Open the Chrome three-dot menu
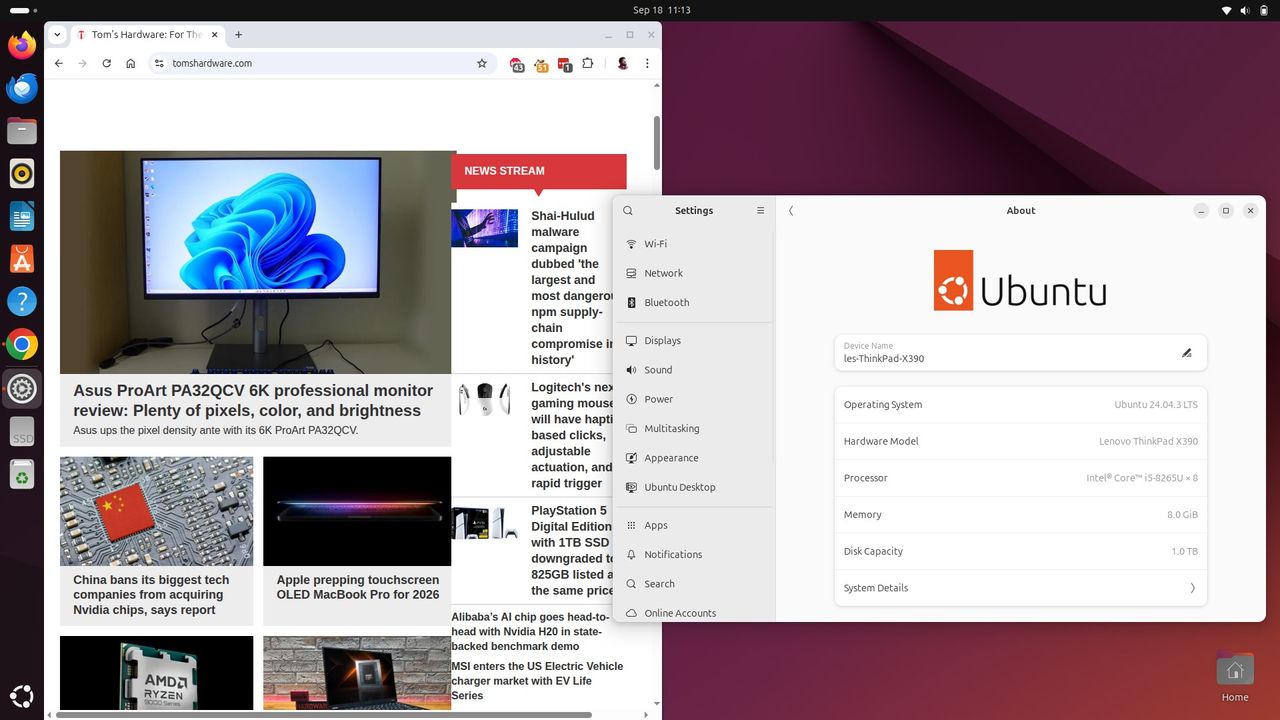 [648, 63]
